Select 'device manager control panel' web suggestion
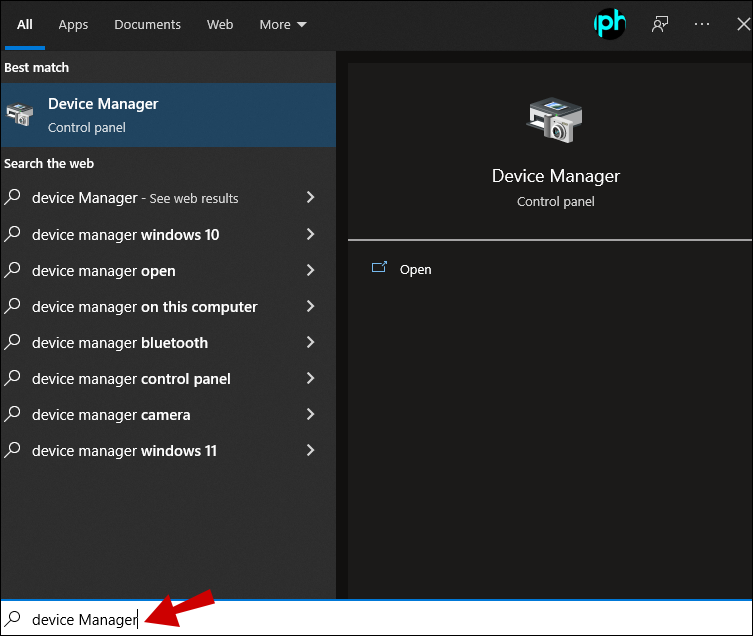The height and width of the screenshot is (636, 753). coord(131,379)
